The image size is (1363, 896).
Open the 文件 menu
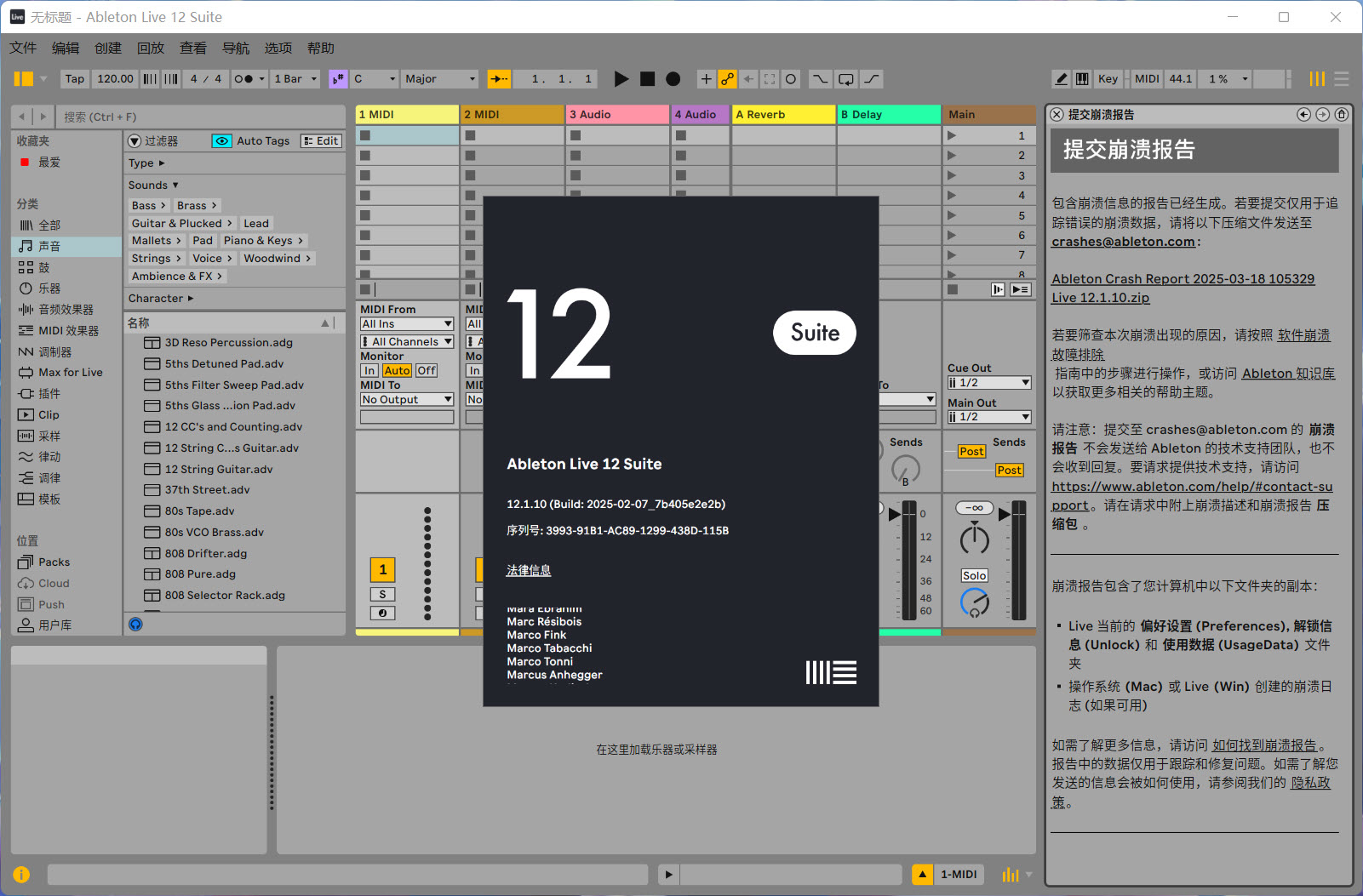pos(23,49)
